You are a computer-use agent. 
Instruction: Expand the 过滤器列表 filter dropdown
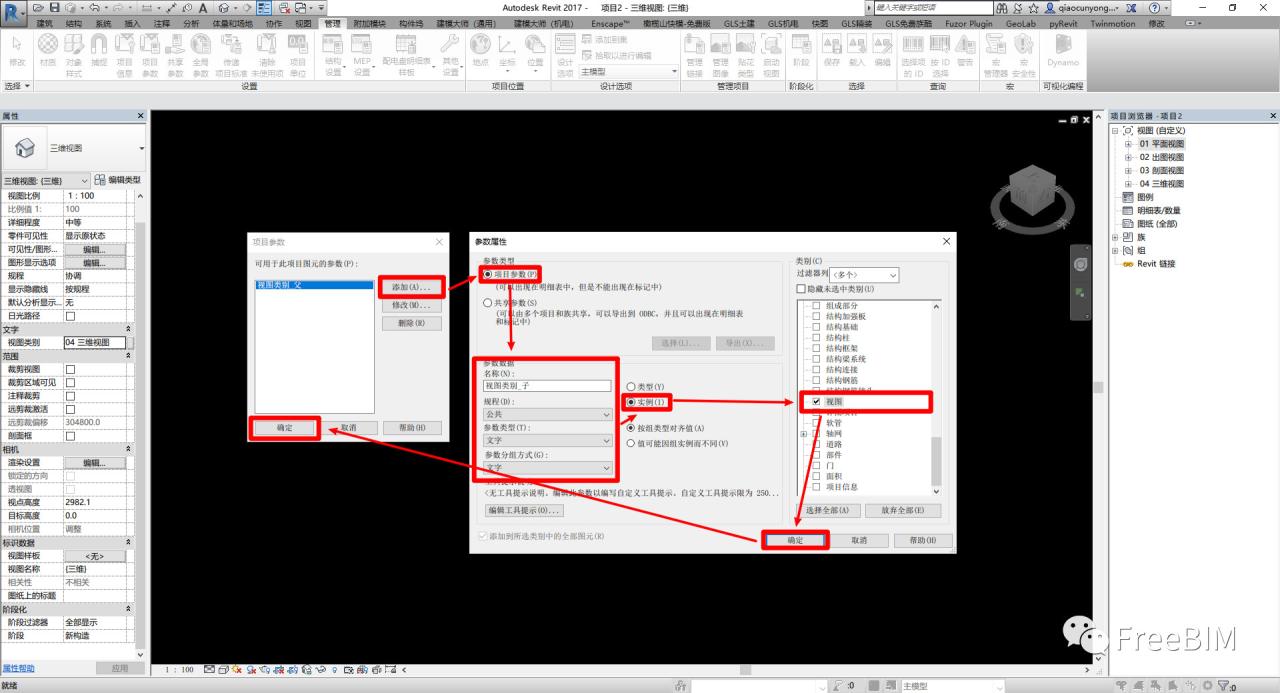click(865, 275)
